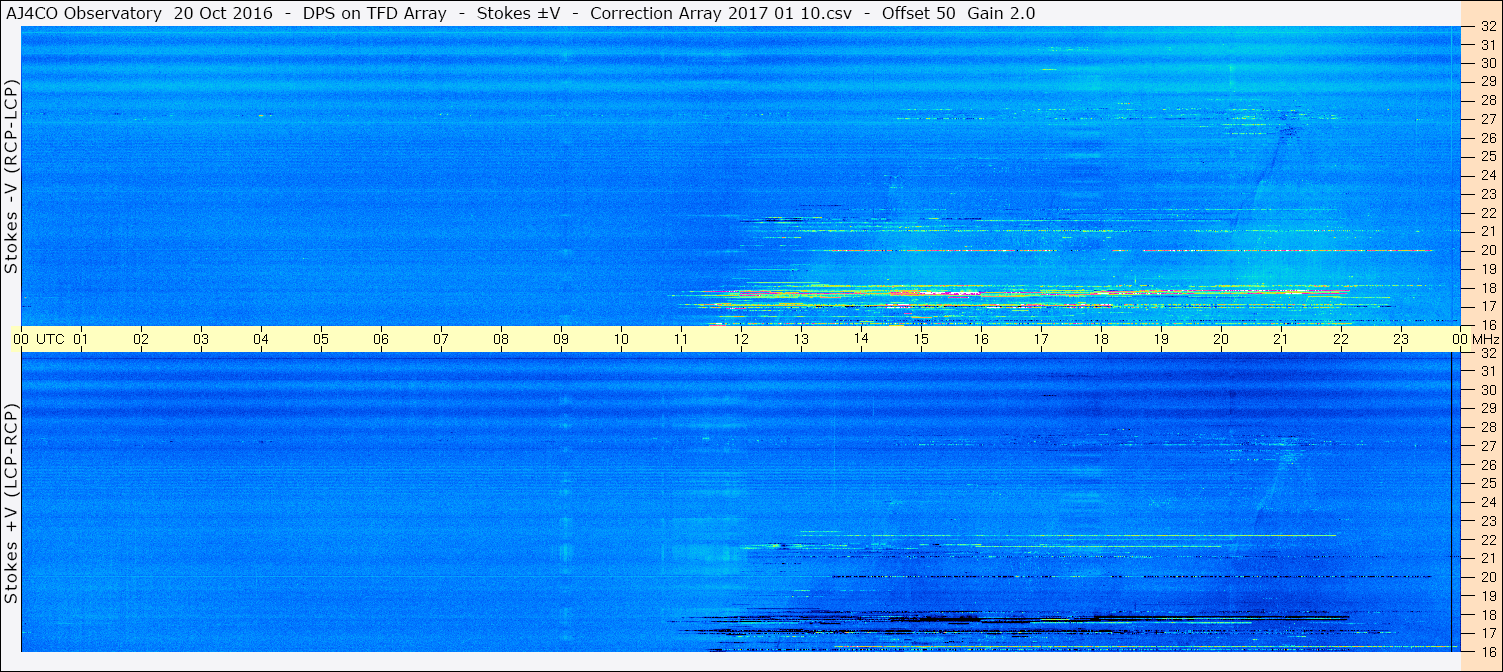
Task: Select the 15 hour tick on the time axis
Action: [921, 339]
